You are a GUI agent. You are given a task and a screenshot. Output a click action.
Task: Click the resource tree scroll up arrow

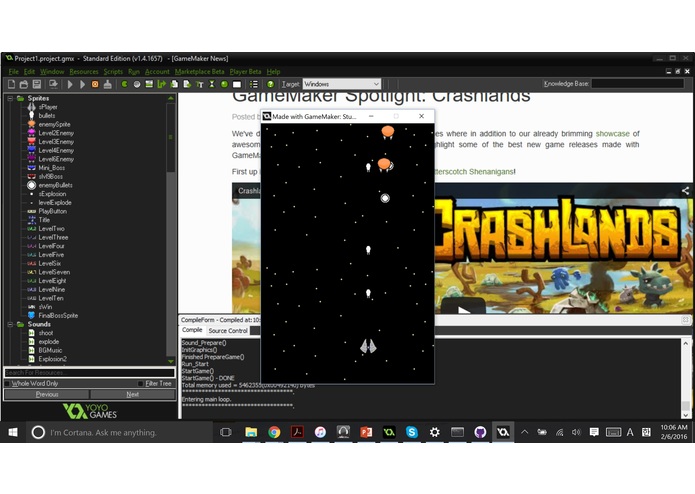(x=171, y=98)
